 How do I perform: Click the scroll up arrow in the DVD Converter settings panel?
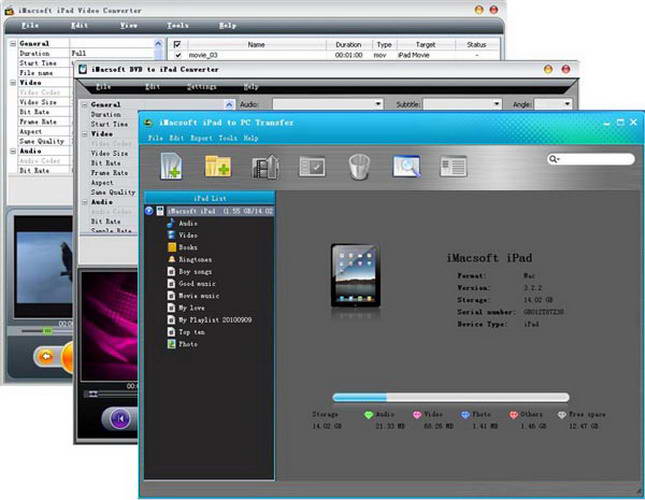click(x=229, y=105)
